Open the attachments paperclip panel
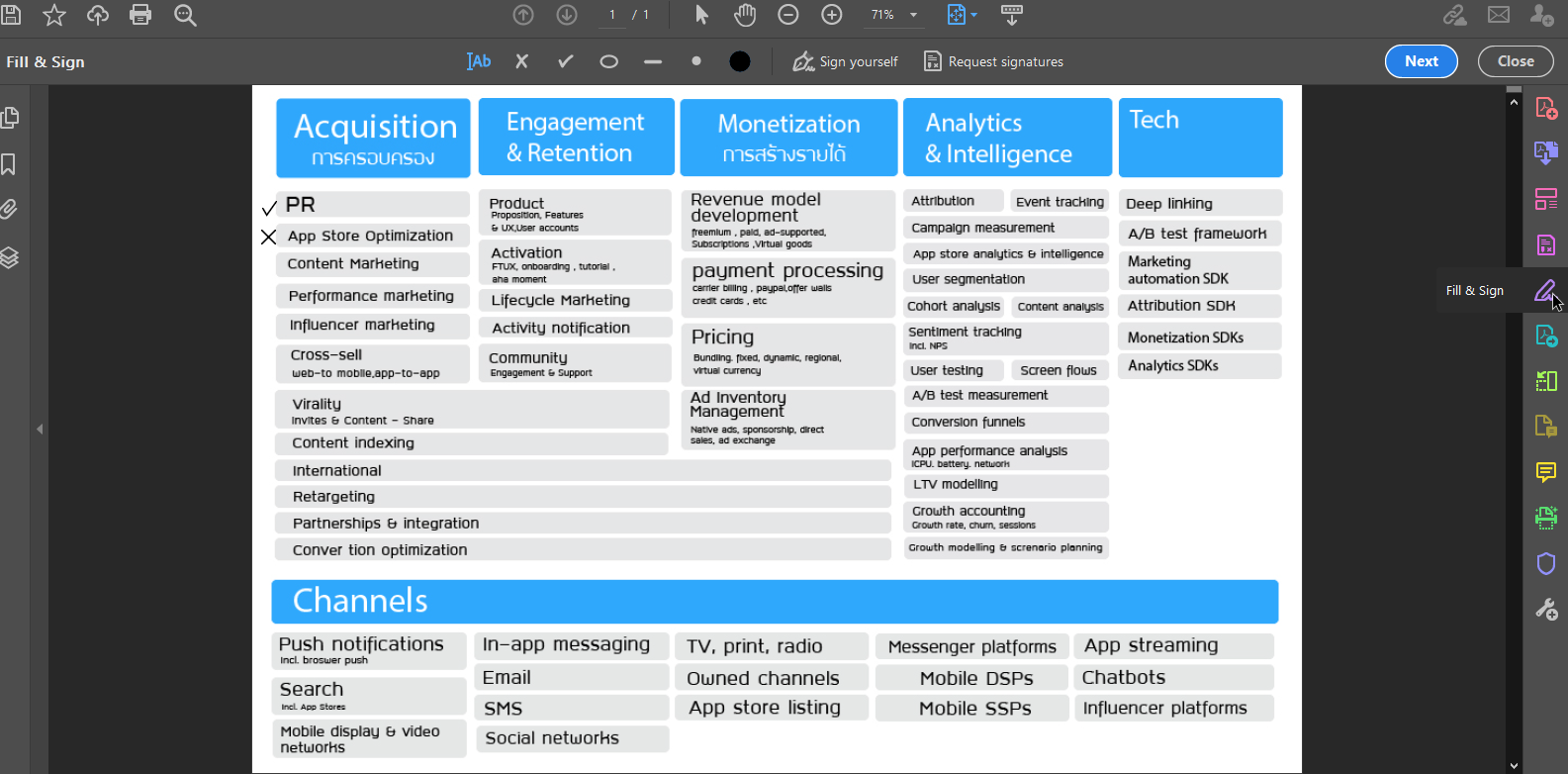This screenshot has height=774, width=1568. click(x=9, y=210)
